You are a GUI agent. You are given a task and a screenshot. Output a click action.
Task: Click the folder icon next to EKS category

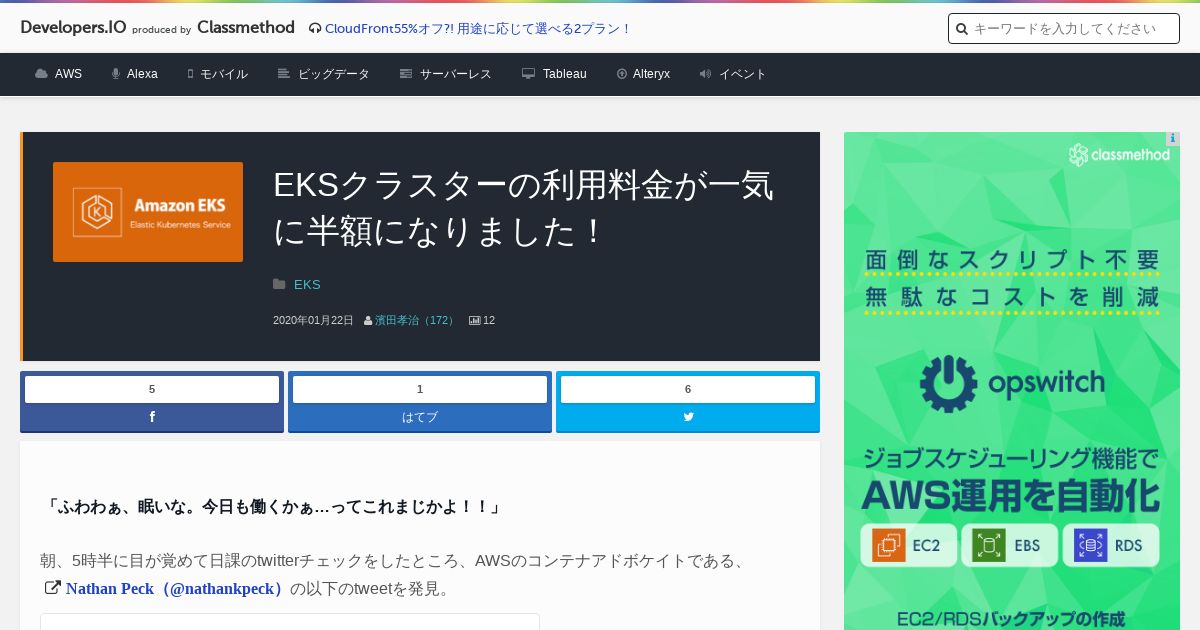coord(280,285)
